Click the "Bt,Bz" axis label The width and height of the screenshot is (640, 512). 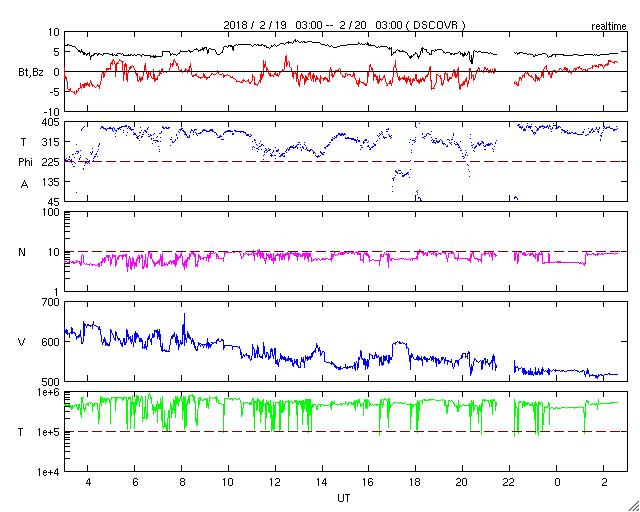[x=31, y=73]
